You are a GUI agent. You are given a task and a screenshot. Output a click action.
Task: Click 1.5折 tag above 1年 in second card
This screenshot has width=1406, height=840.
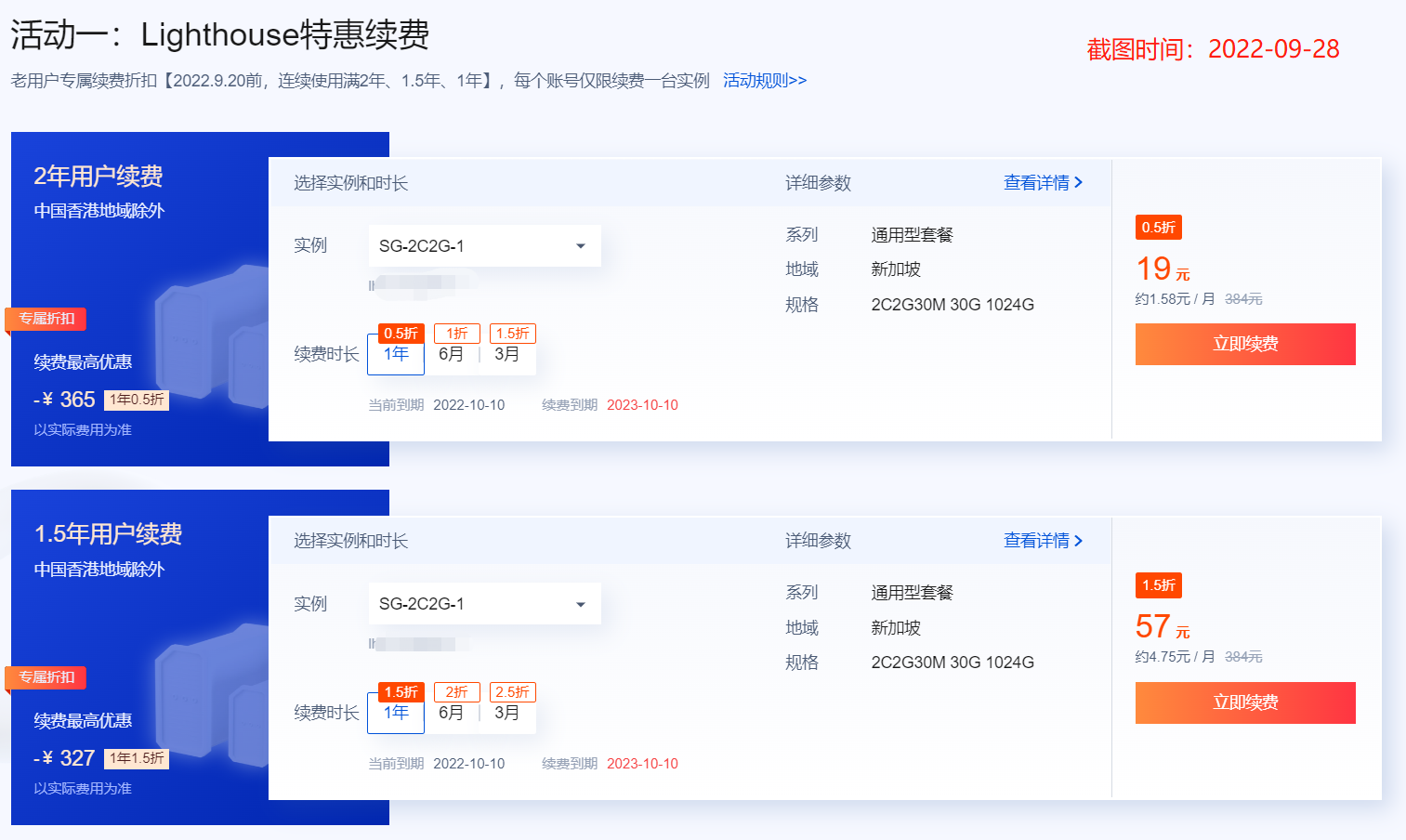point(401,692)
